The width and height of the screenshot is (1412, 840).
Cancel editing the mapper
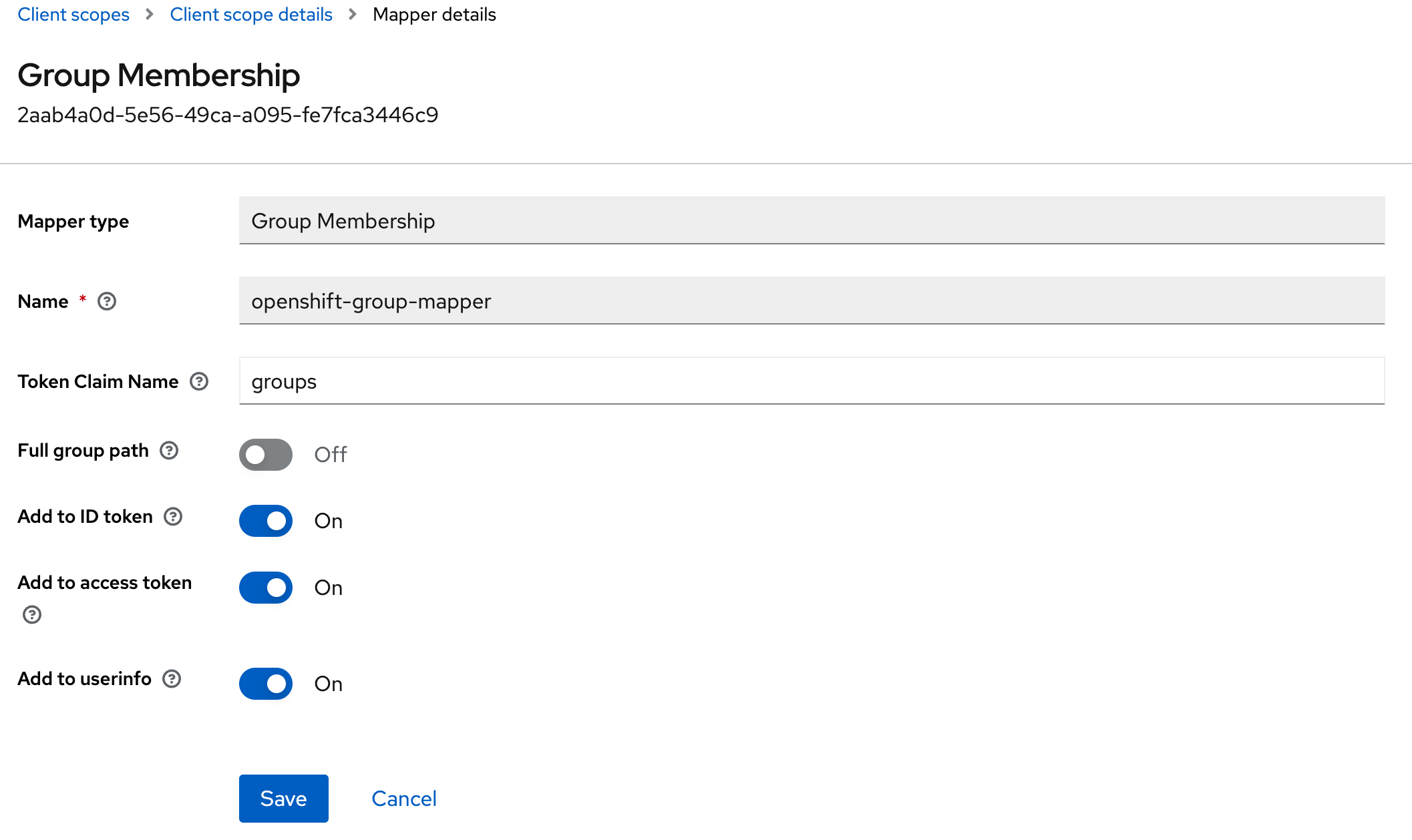click(x=403, y=798)
